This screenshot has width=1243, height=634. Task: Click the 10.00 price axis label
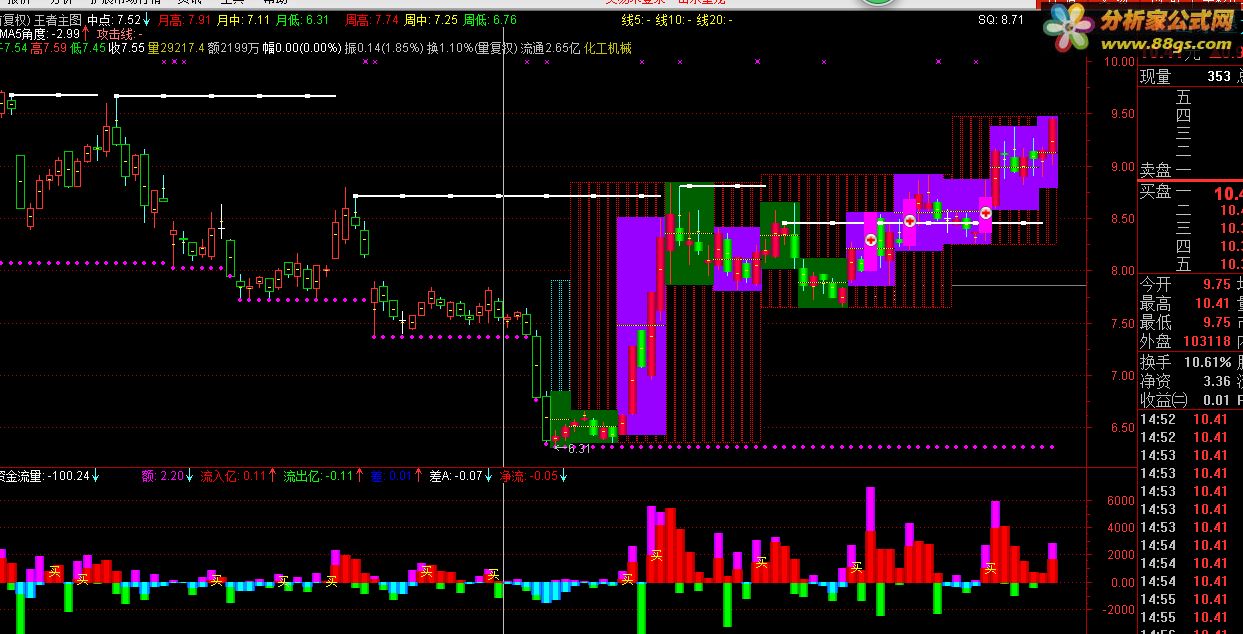(1119, 61)
